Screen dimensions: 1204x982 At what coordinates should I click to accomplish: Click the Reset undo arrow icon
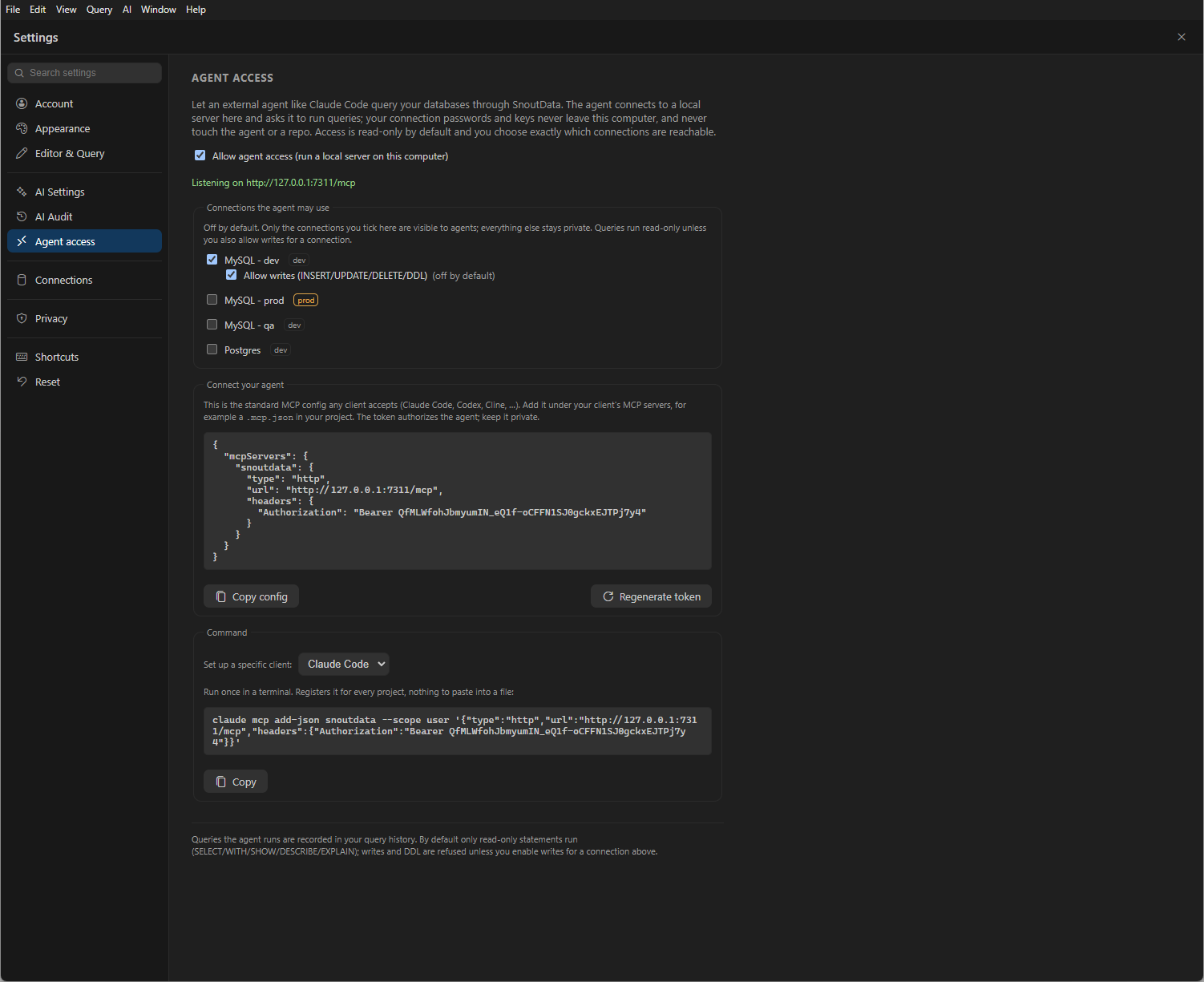coord(22,382)
